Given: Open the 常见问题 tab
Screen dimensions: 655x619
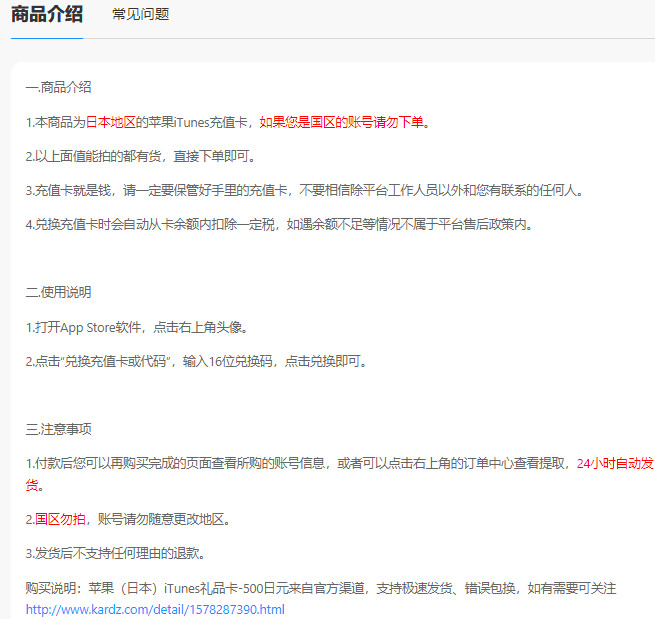Looking at the screenshot, I should coord(140,14).
